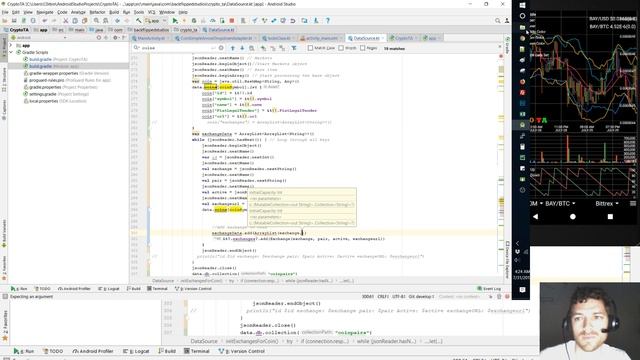The width and height of the screenshot is (640, 360).
Task: Open the Git: develop branch selector
Action: pyautogui.click(x=422, y=297)
